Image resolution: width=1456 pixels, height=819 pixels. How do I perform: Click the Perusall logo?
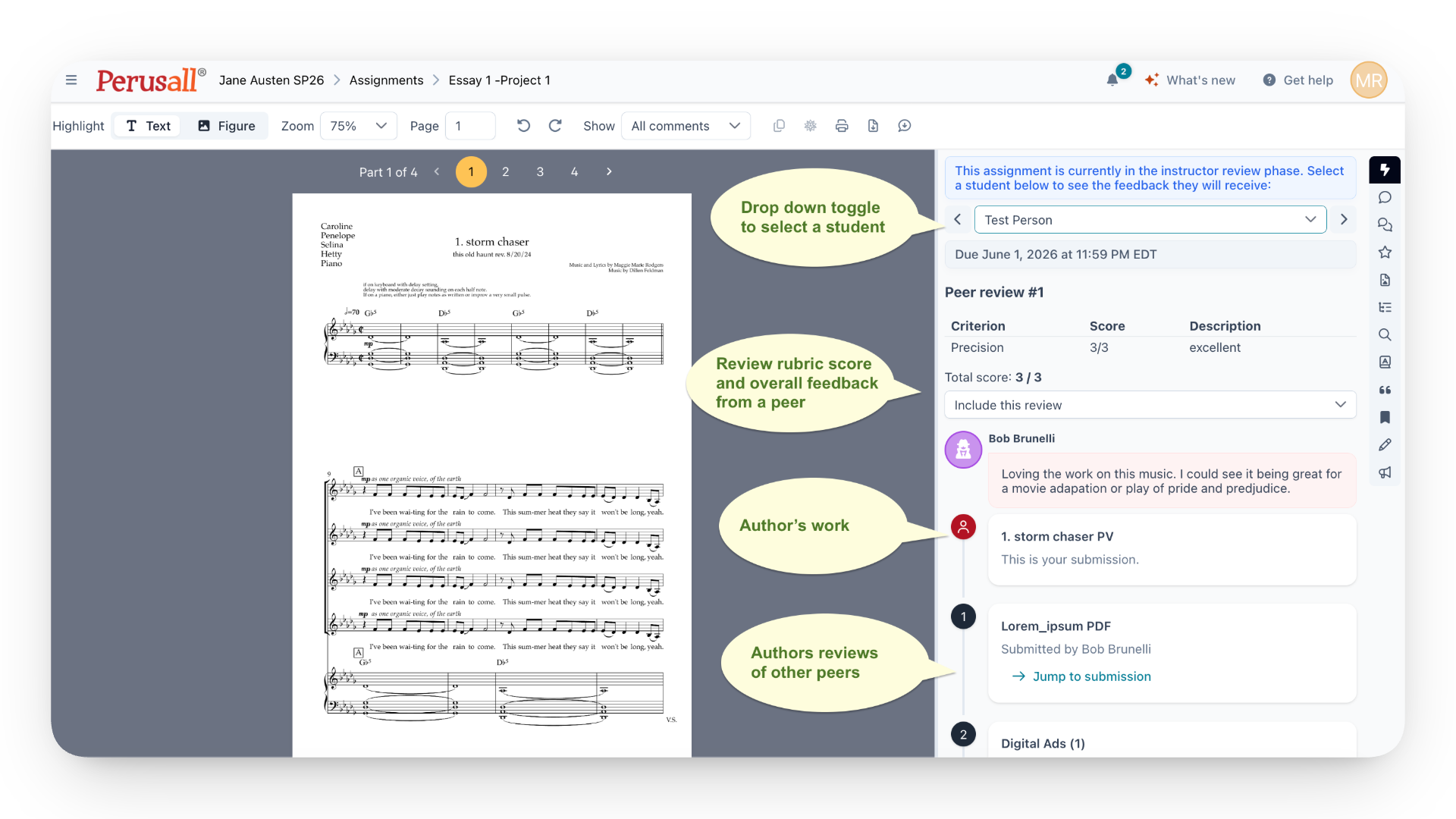[x=150, y=80]
